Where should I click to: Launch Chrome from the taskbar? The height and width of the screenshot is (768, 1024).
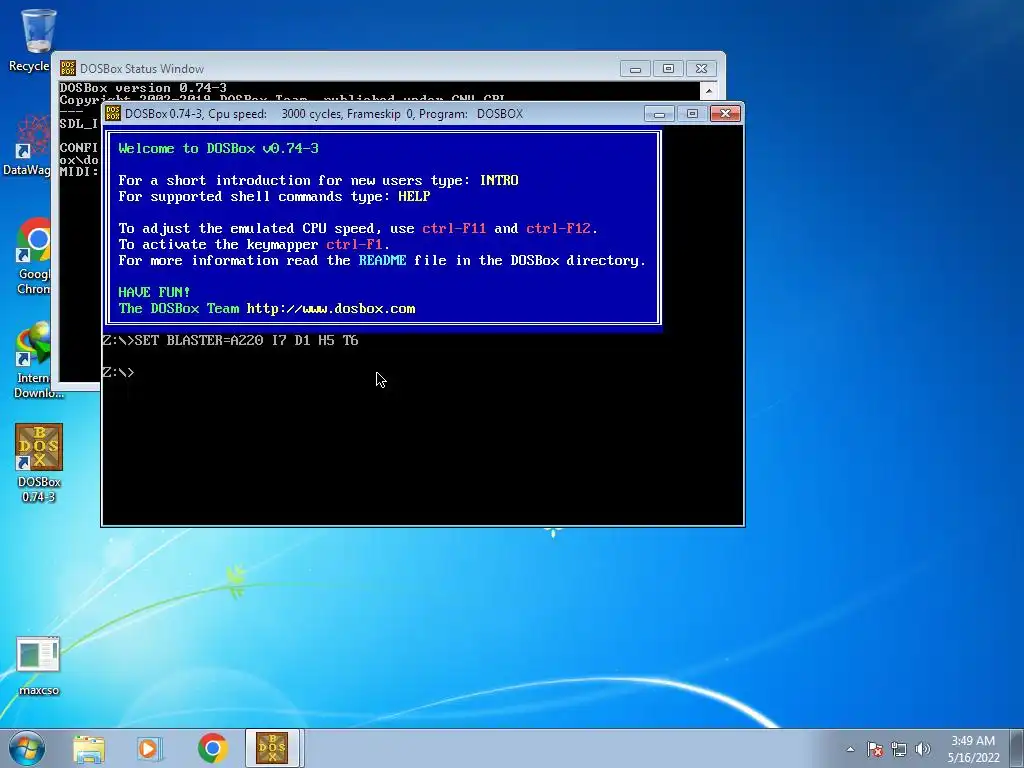212,748
